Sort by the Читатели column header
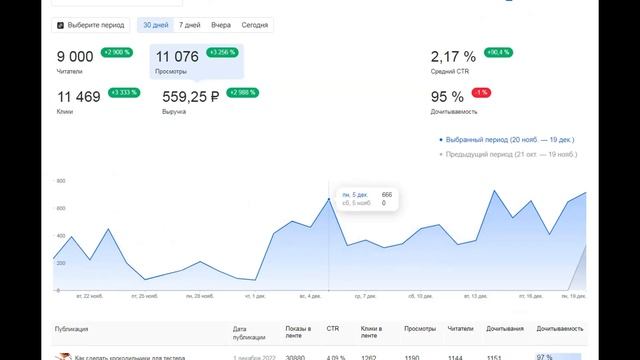This screenshot has width=640, height=360. pyautogui.click(x=460, y=329)
